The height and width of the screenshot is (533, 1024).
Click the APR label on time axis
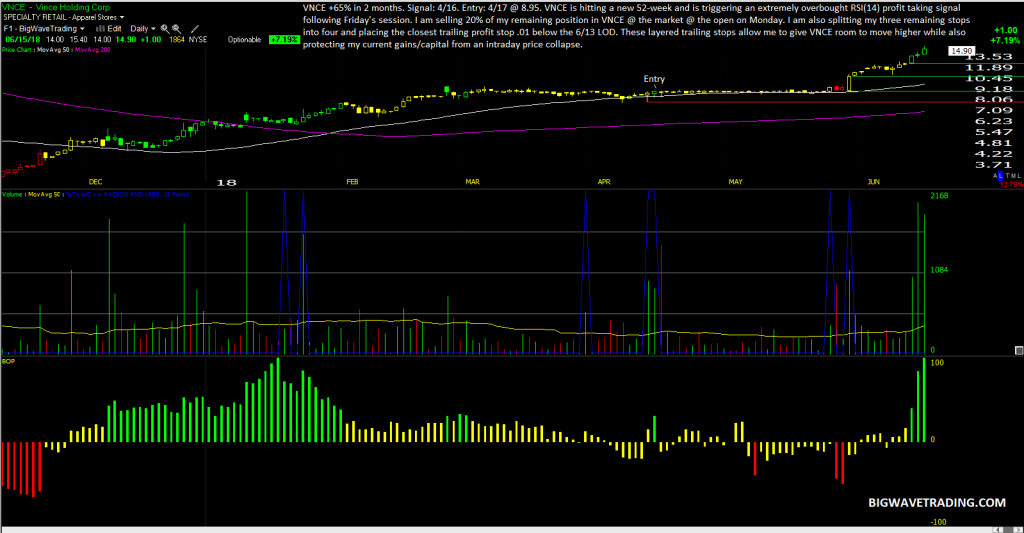point(604,182)
